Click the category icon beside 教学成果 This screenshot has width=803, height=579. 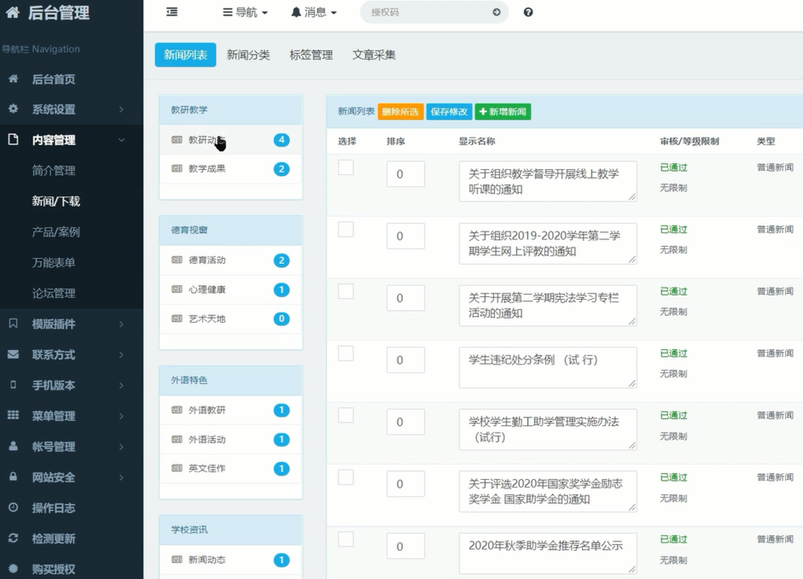177,168
